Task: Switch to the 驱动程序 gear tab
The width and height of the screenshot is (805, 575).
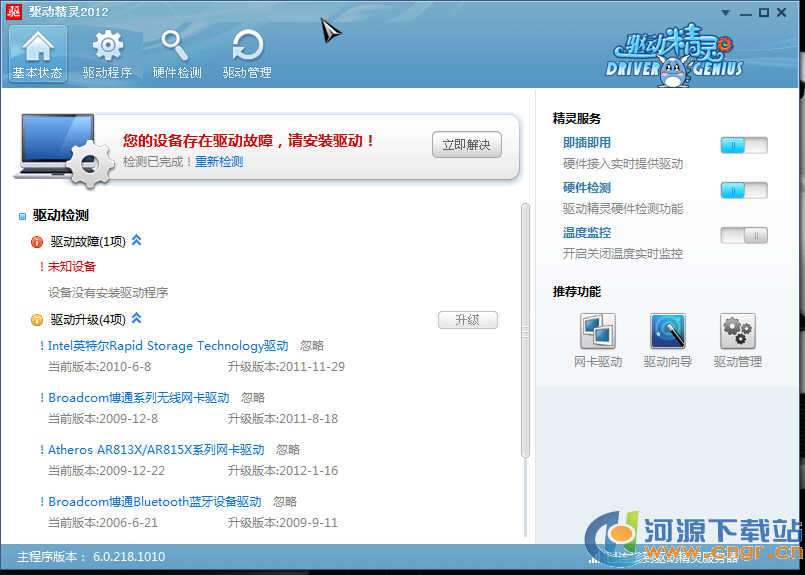Action: [107, 54]
